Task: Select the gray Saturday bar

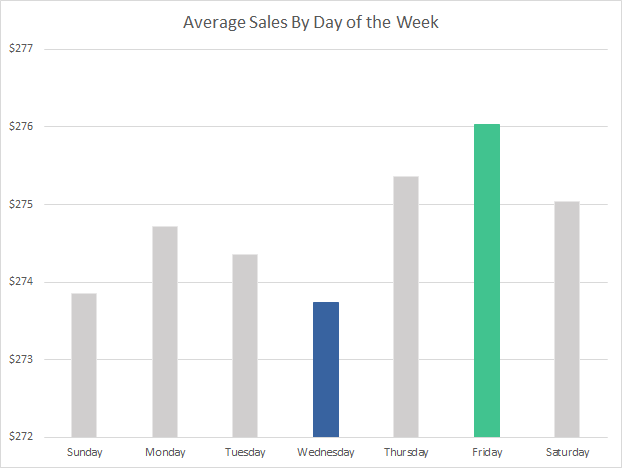Action: [567, 319]
